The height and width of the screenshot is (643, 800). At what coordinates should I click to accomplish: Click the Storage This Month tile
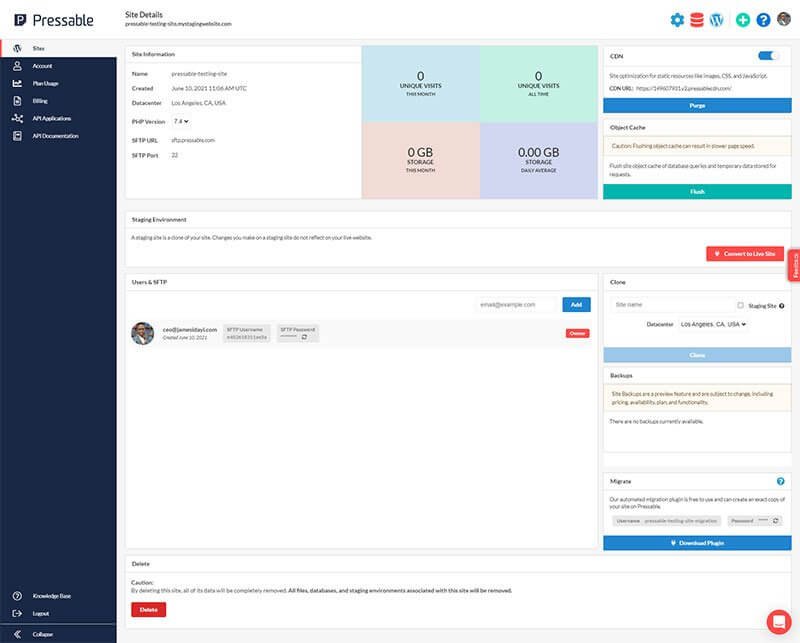click(x=420, y=160)
